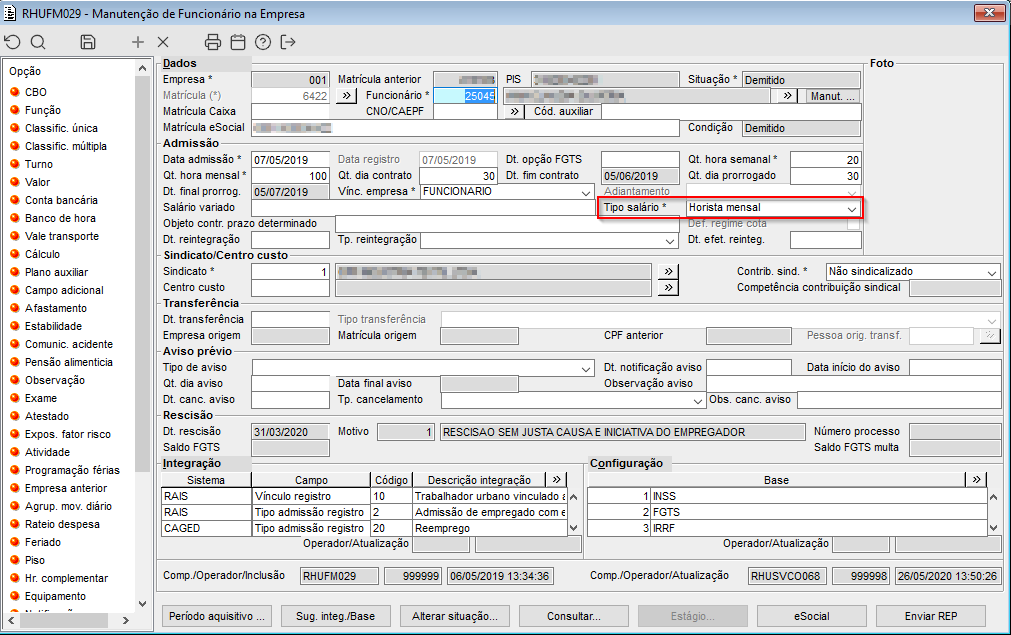Click the Sug. integ./Base button
1011x635 pixels.
click(x=335, y=616)
